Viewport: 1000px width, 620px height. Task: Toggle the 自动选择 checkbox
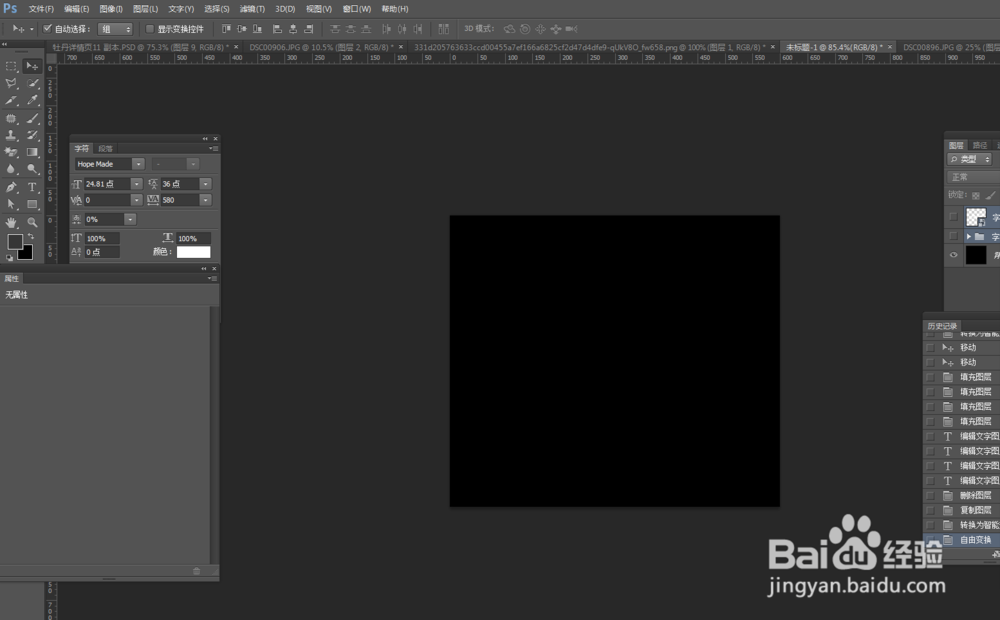[47, 28]
